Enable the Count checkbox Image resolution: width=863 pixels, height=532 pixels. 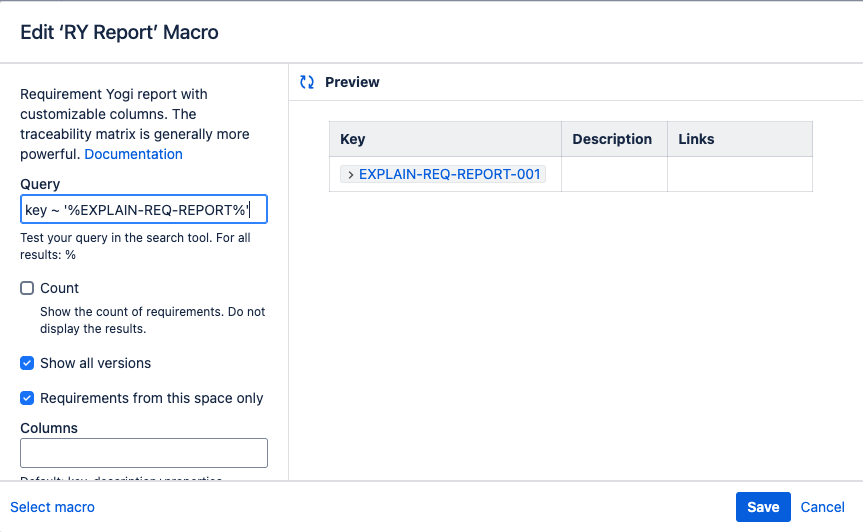[27, 288]
